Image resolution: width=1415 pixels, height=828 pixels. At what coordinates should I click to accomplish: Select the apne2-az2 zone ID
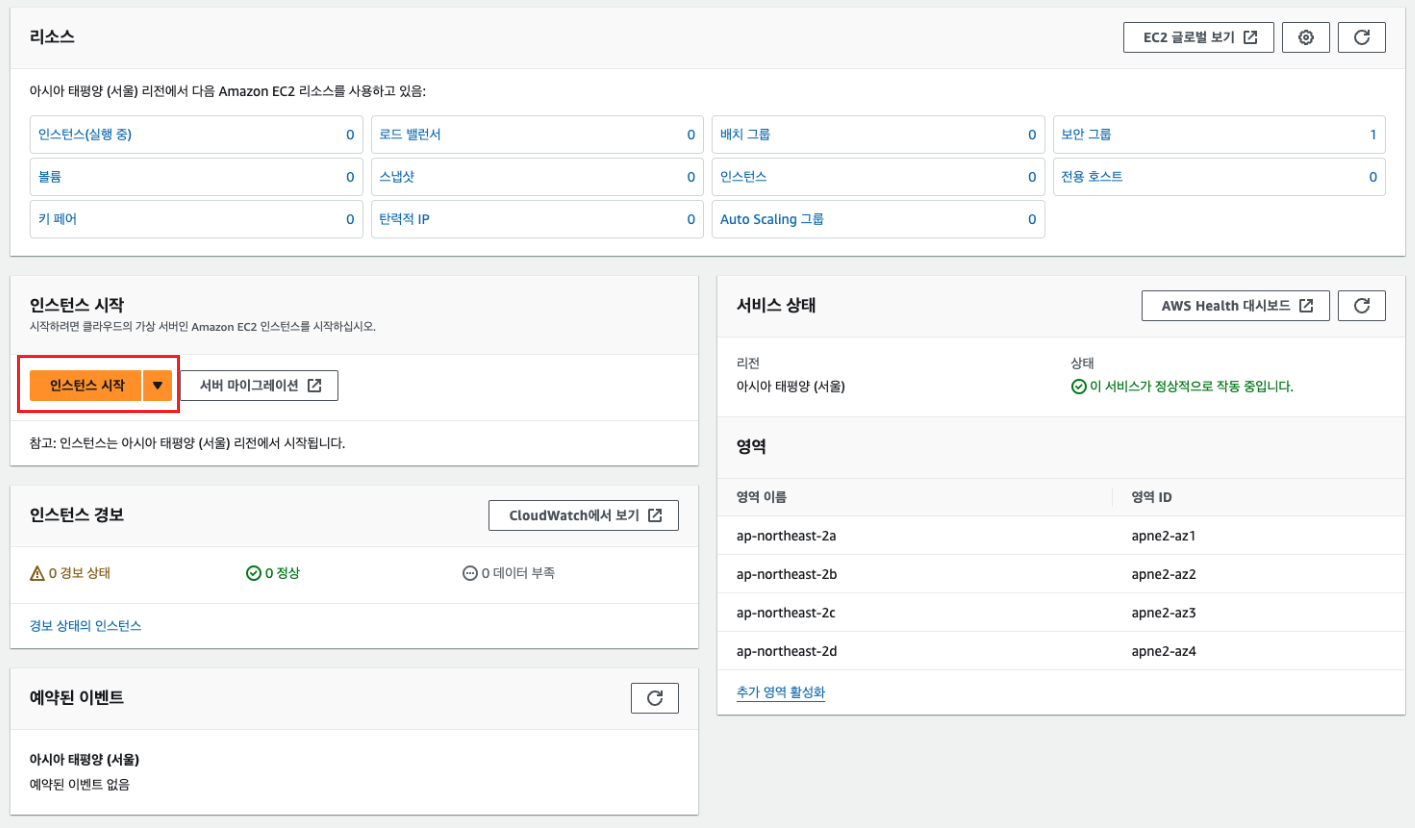coord(1164,574)
